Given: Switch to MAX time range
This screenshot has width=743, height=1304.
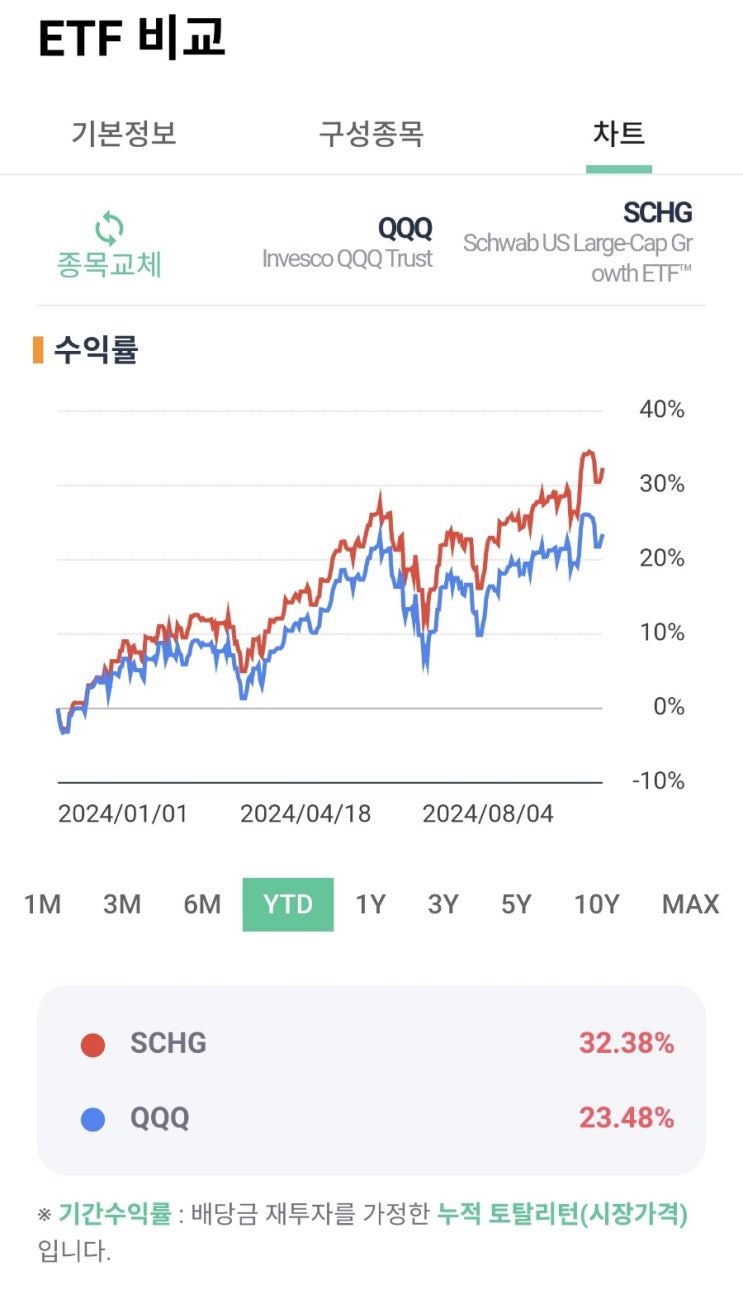Looking at the screenshot, I should click(x=690, y=905).
